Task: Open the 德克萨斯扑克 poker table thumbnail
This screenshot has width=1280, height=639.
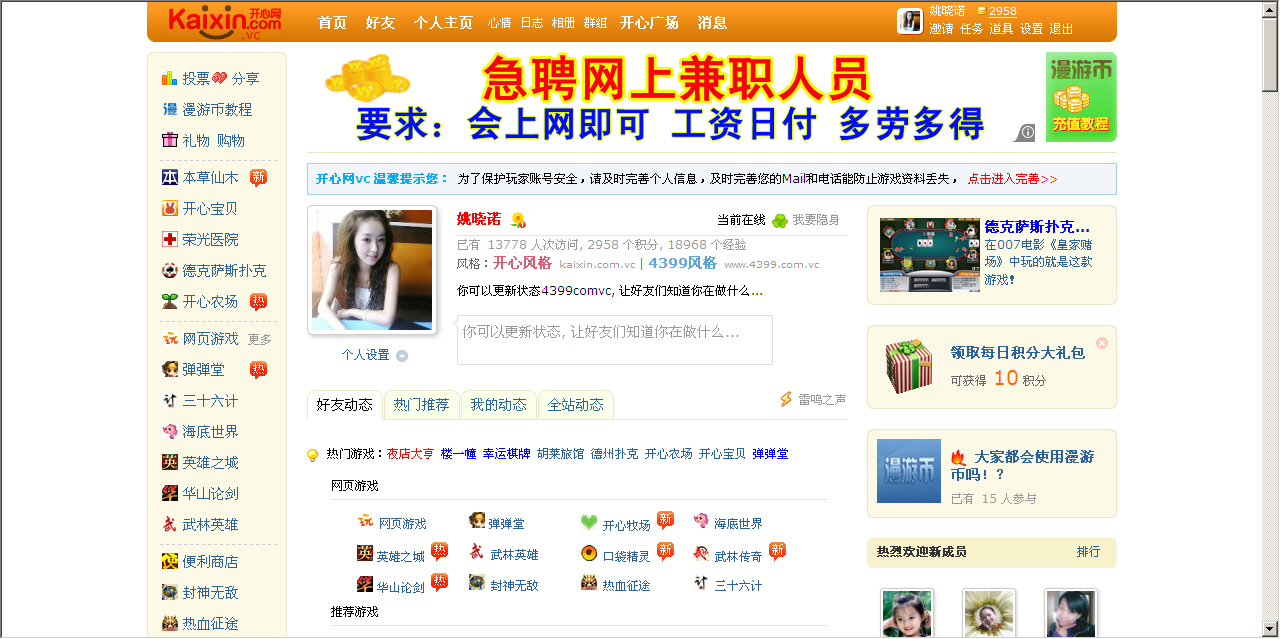Action: point(929,255)
